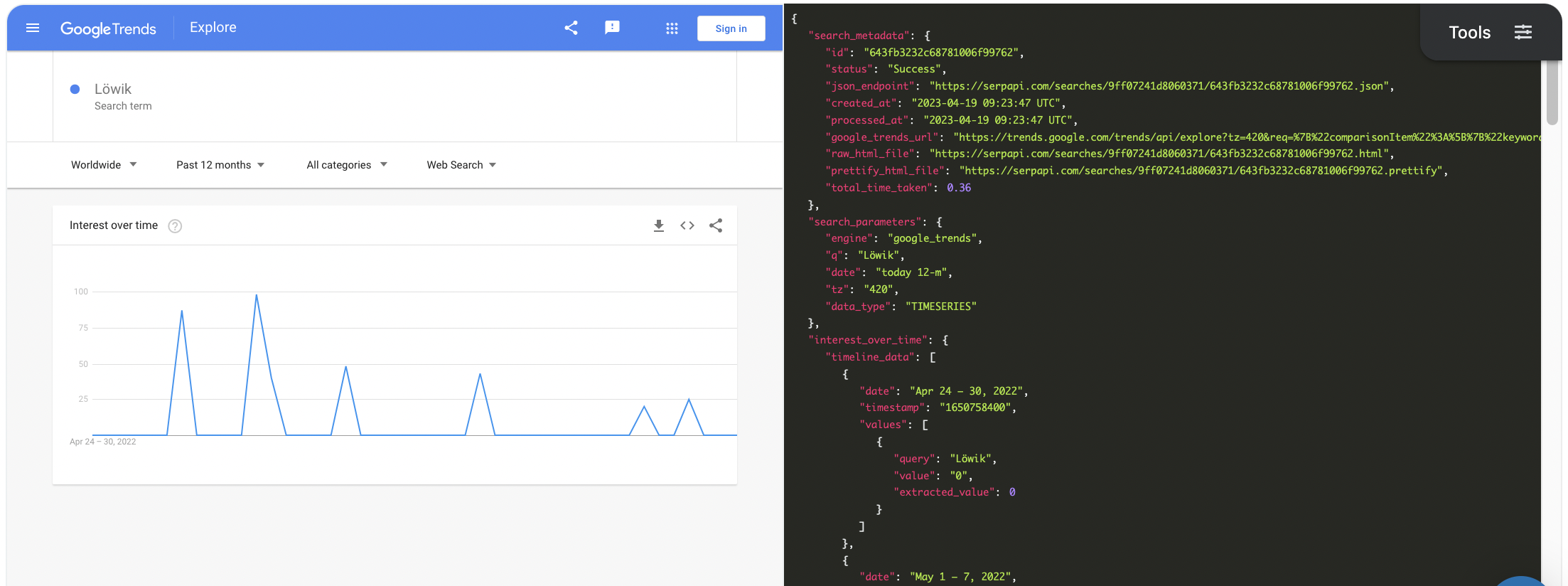This screenshot has width=1568, height=586.
Task: Open the All categories dropdown
Action: click(x=347, y=165)
